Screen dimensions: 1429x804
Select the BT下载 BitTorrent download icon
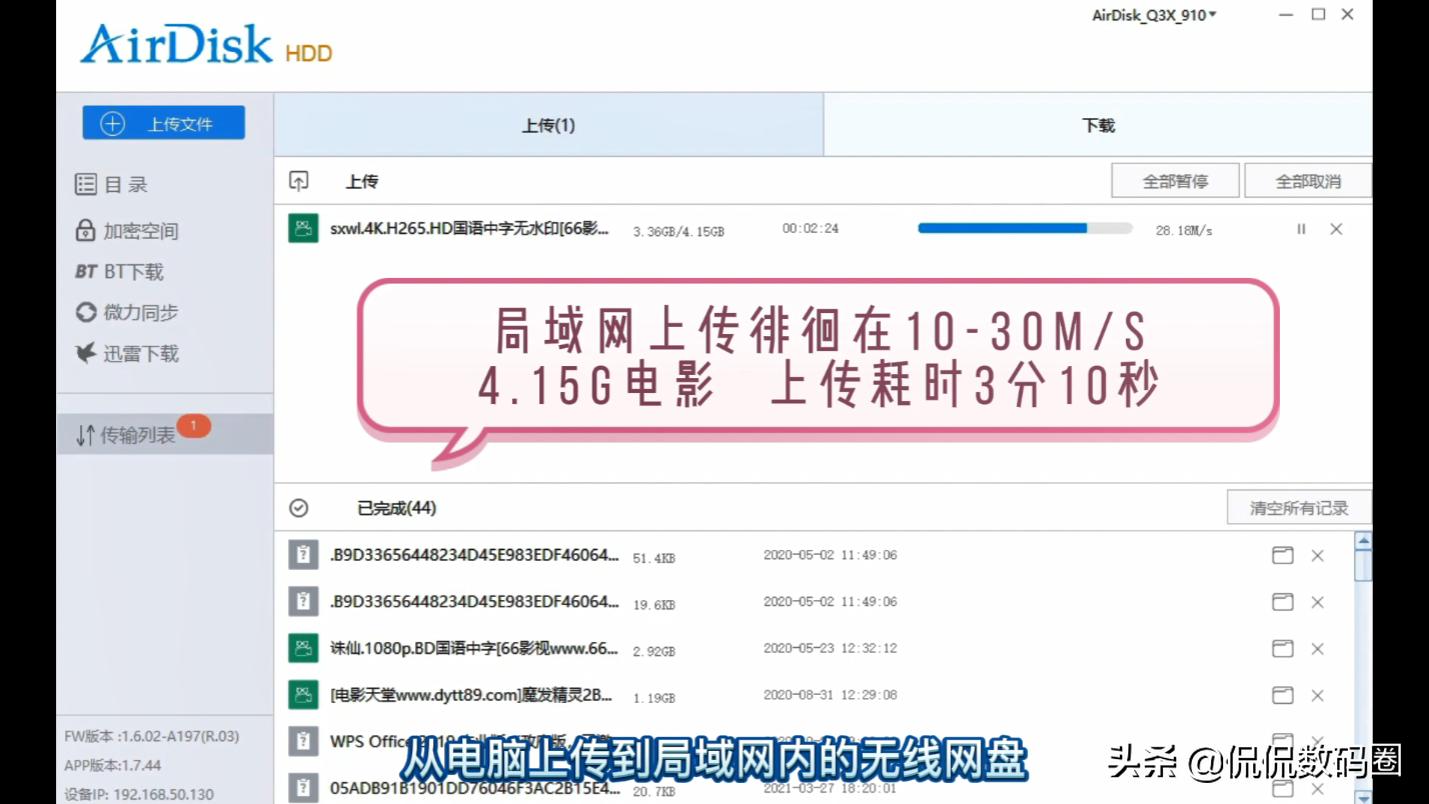coord(88,271)
